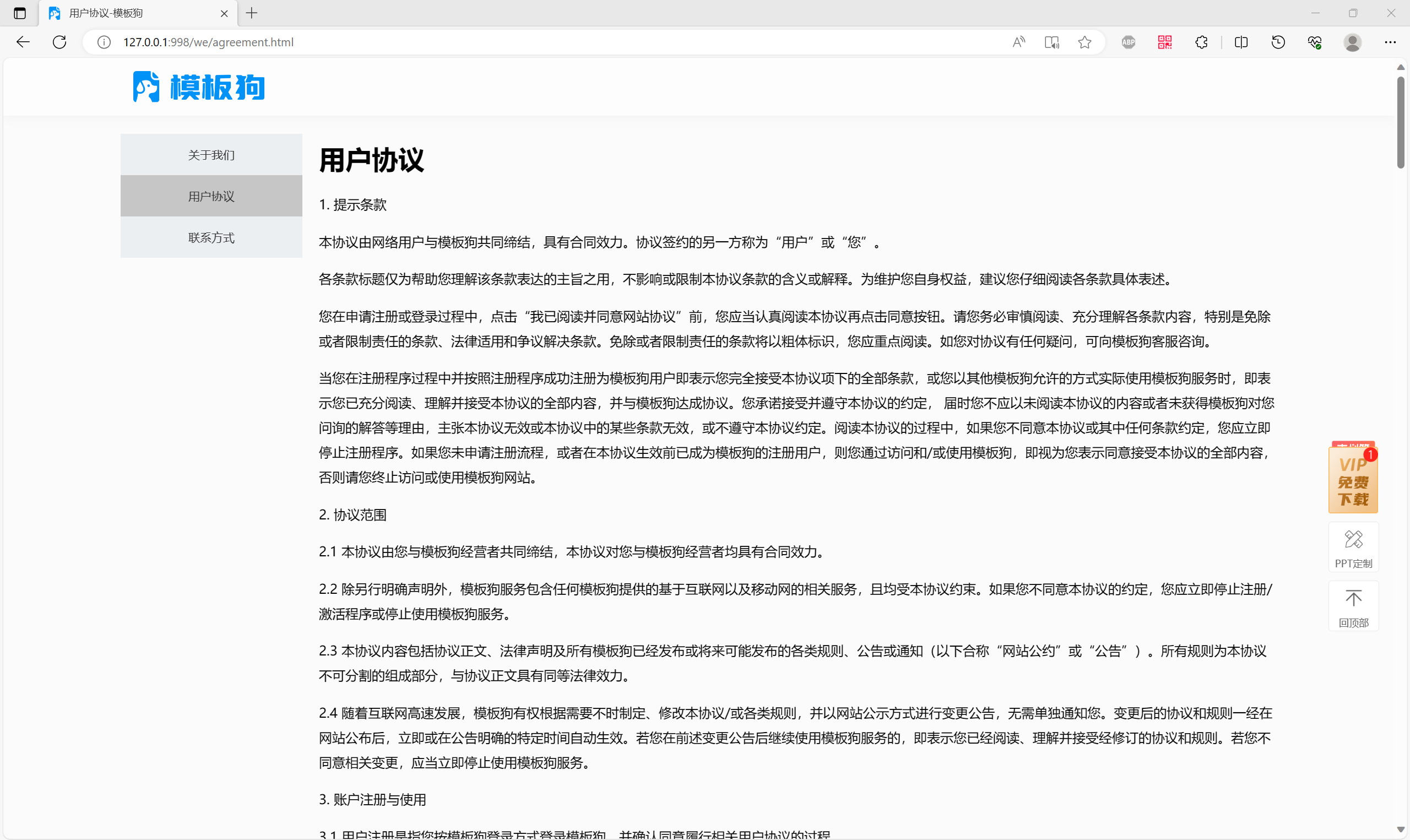This screenshot has width=1410, height=840.
Task: Open the red QR code extension
Action: click(x=1164, y=42)
